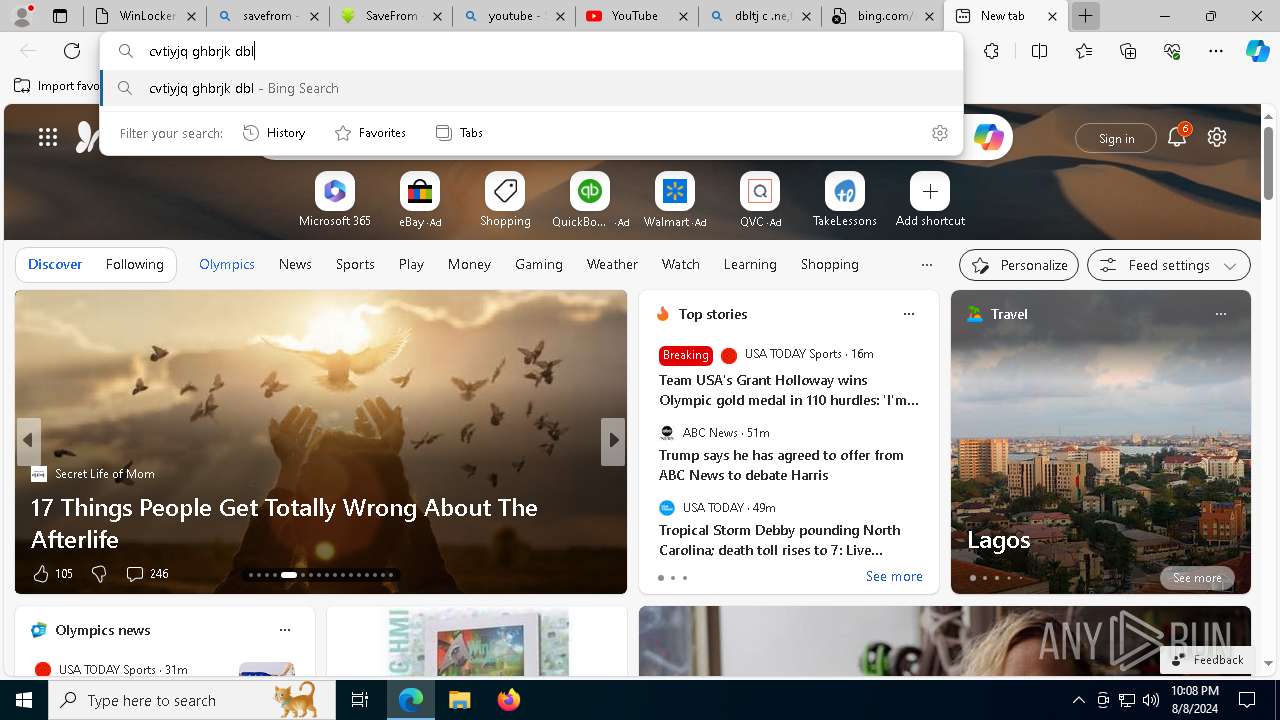The image size is (1280, 720).
Task: Open Task View on taskbar
Action: coord(360,700)
